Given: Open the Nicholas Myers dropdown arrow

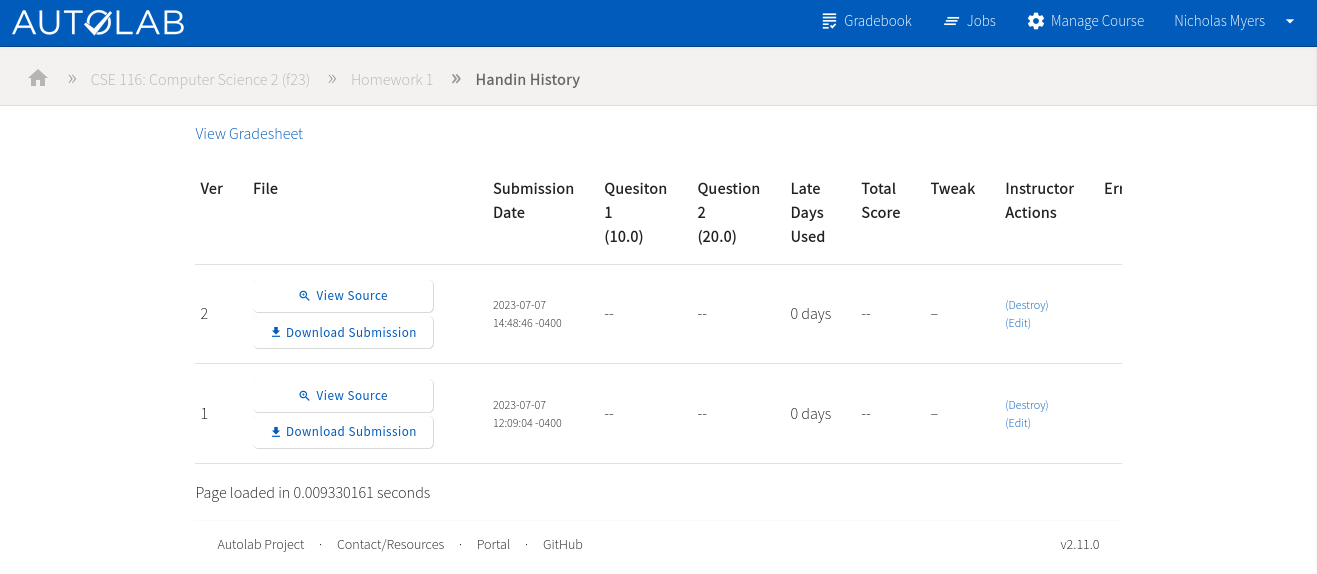Looking at the screenshot, I should [1290, 21].
